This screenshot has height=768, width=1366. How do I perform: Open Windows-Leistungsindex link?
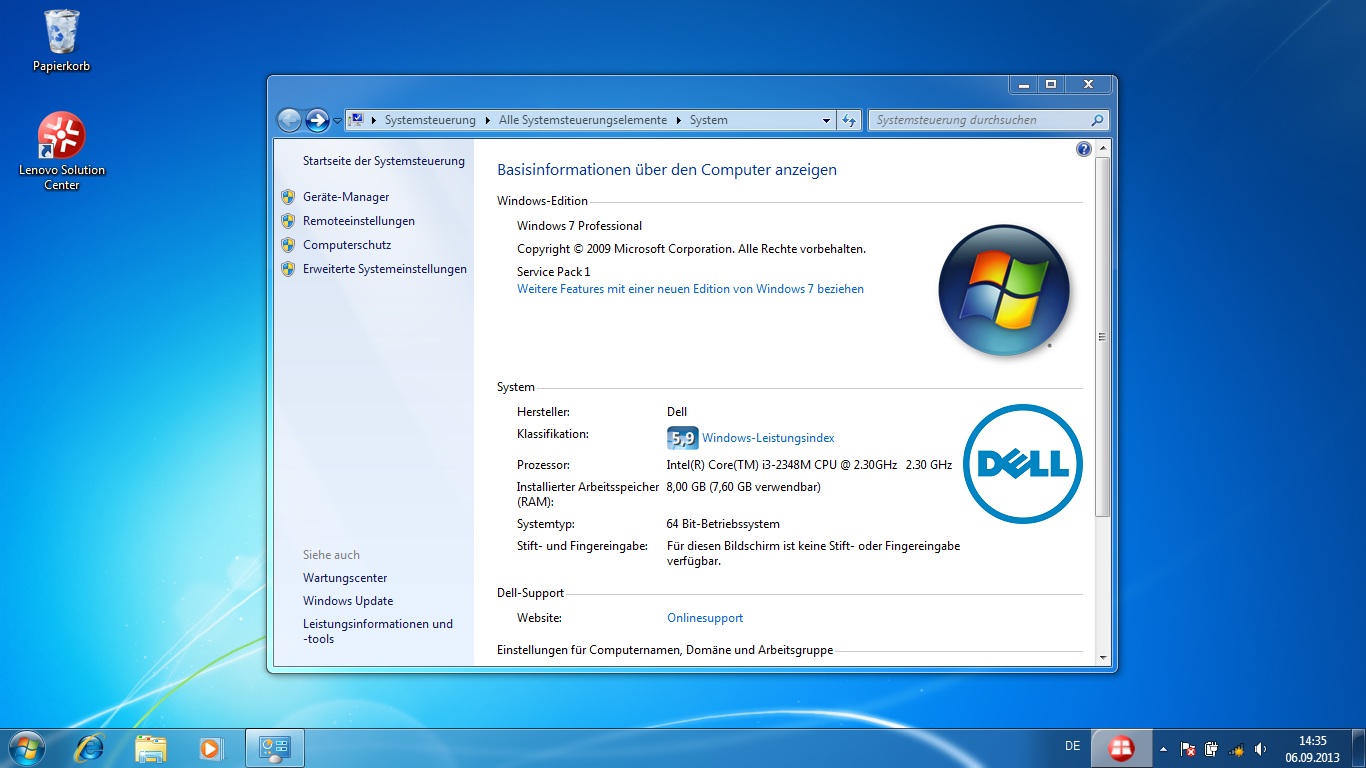point(768,438)
